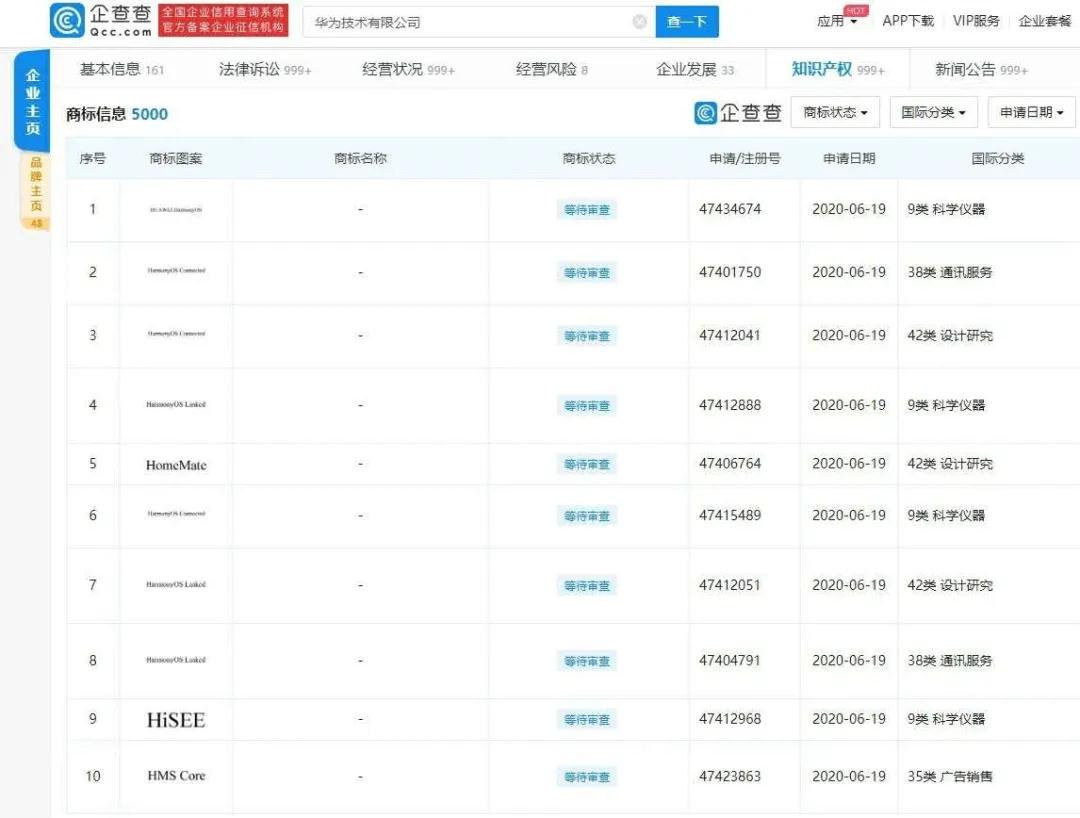1080x818 pixels.
Task: Expand the 国际分类 filter dropdown
Action: pyautogui.click(x=933, y=113)
